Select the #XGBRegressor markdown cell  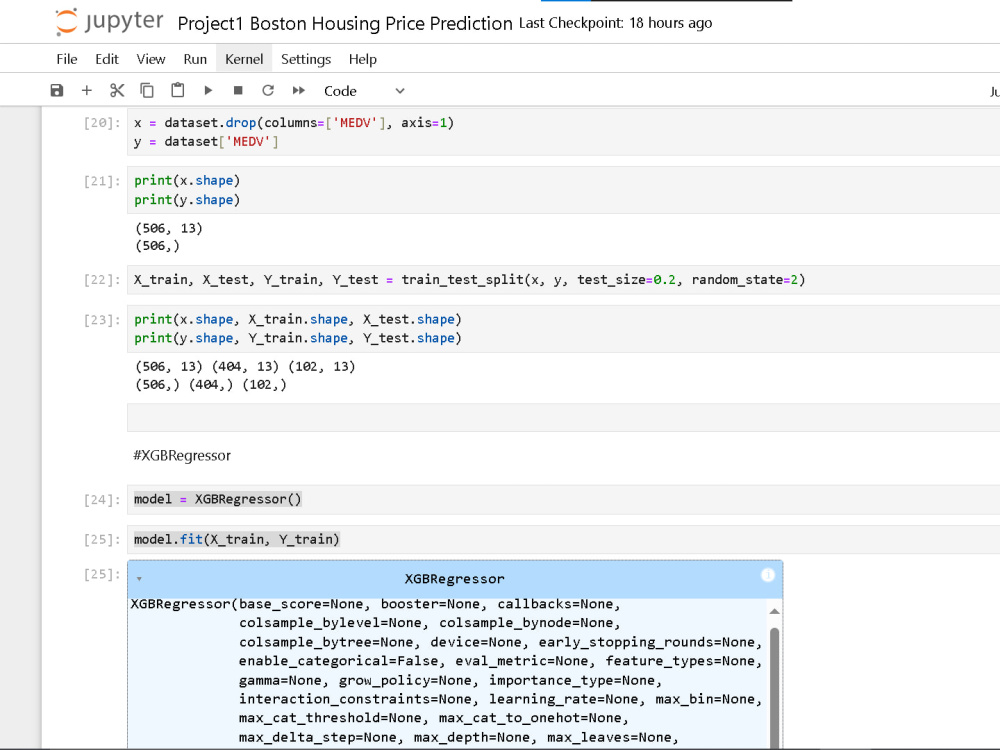pos(182,455)
